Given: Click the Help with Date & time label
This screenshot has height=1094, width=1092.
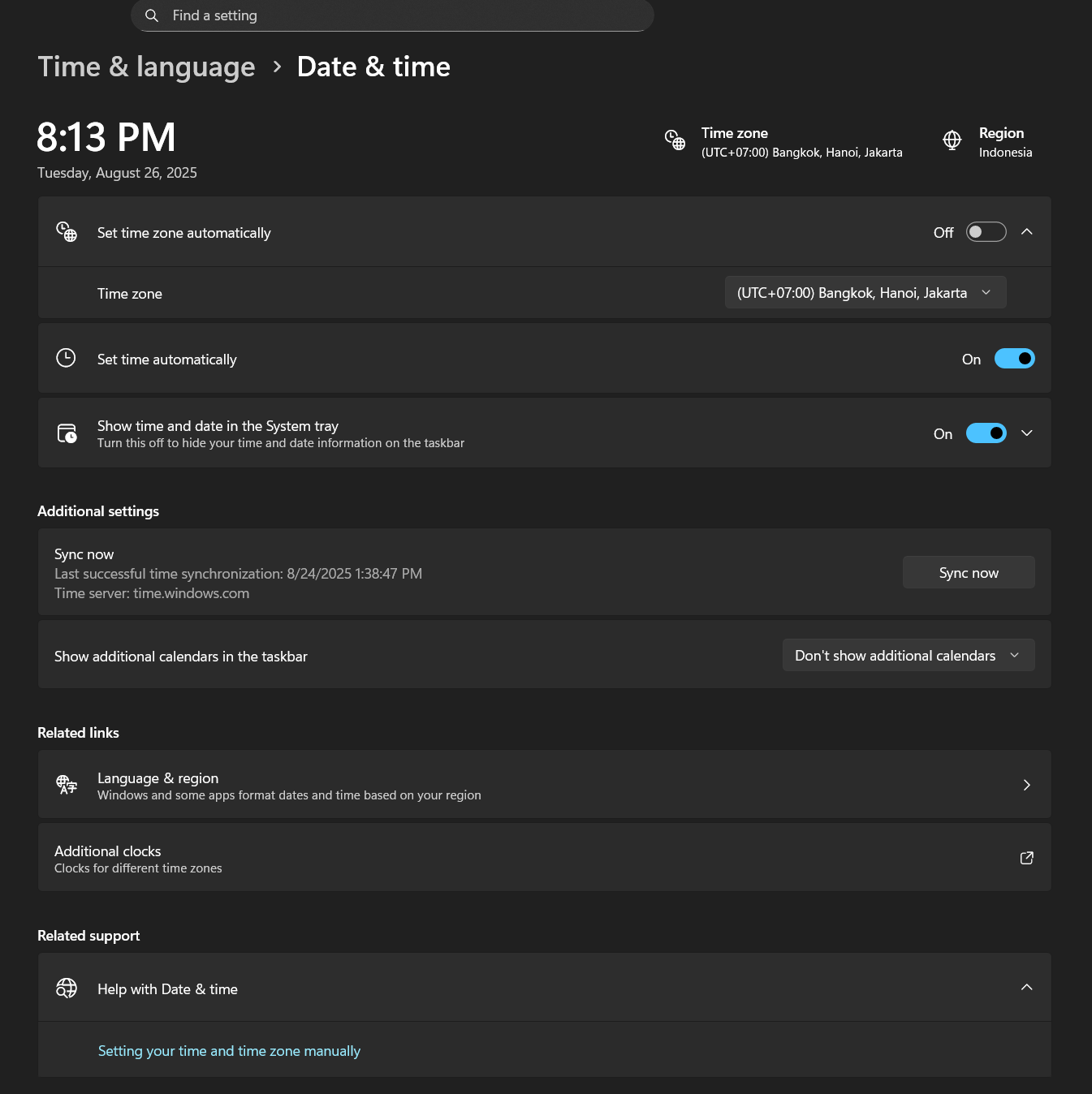Looking at the screenshot, I should point(167,989).
